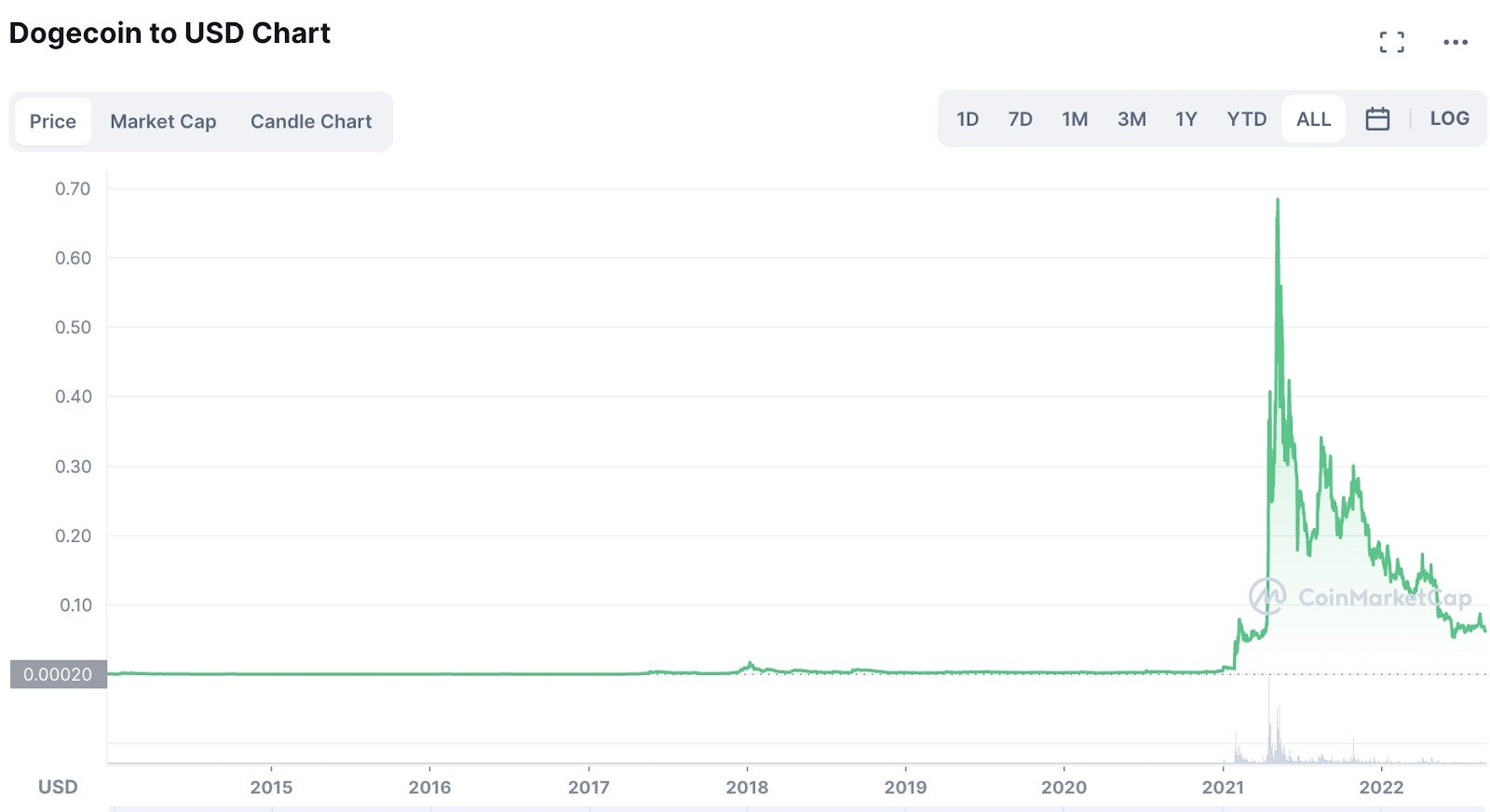The image size is (1490, 812).
Task: Click the 2022 x-axis label
Action: pos(1381,788)
